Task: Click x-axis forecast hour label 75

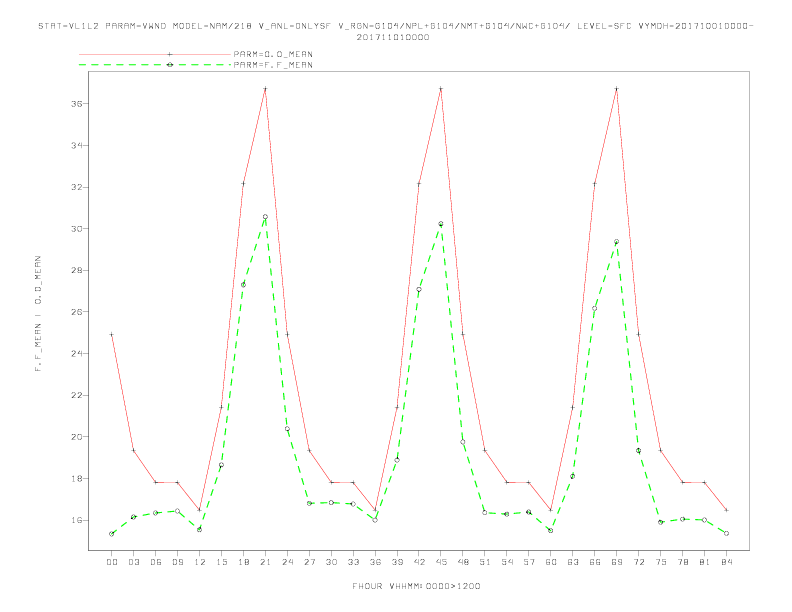Action: click(x=661, y=562)
